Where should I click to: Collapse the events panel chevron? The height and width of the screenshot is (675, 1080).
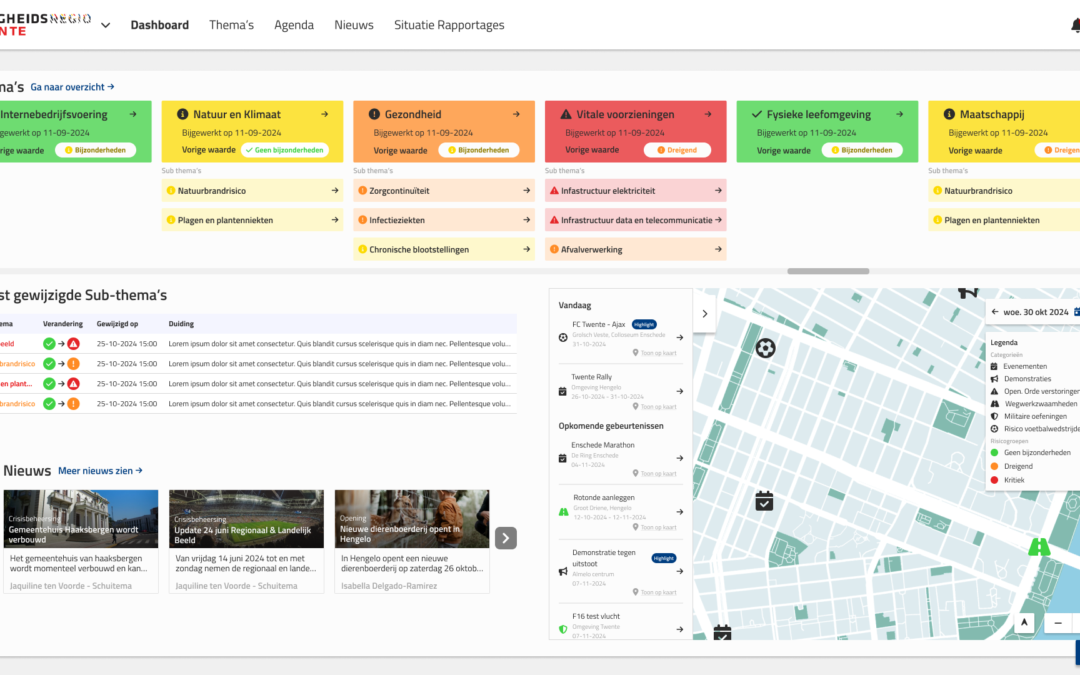(705, 314)
